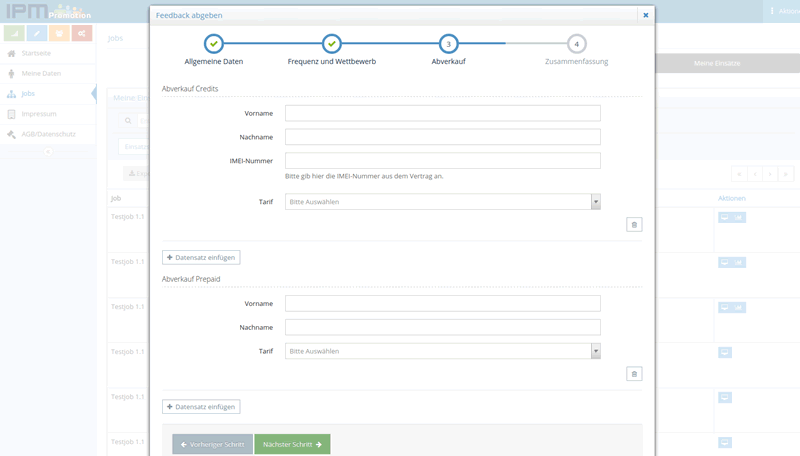Add record with Datensatz einfügen under Credits
Image resolution: width=800 pixels, height=456 pixels.
click(201, 257)
